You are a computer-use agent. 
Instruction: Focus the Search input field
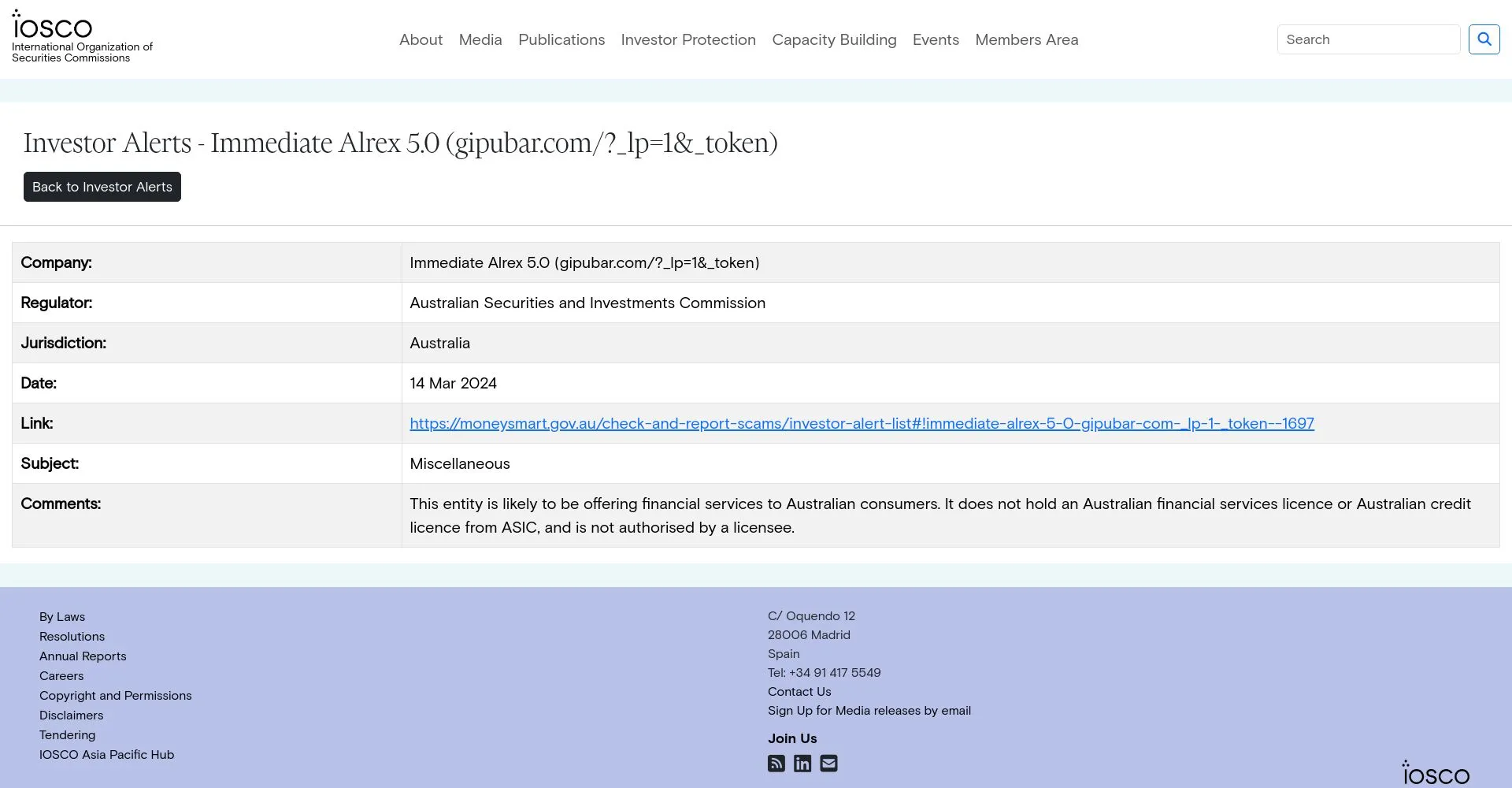click(x=1369, y=39)
